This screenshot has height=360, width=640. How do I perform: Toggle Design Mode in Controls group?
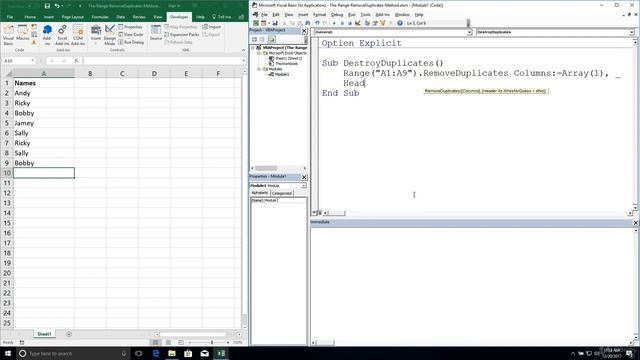(x=109, y=35)
